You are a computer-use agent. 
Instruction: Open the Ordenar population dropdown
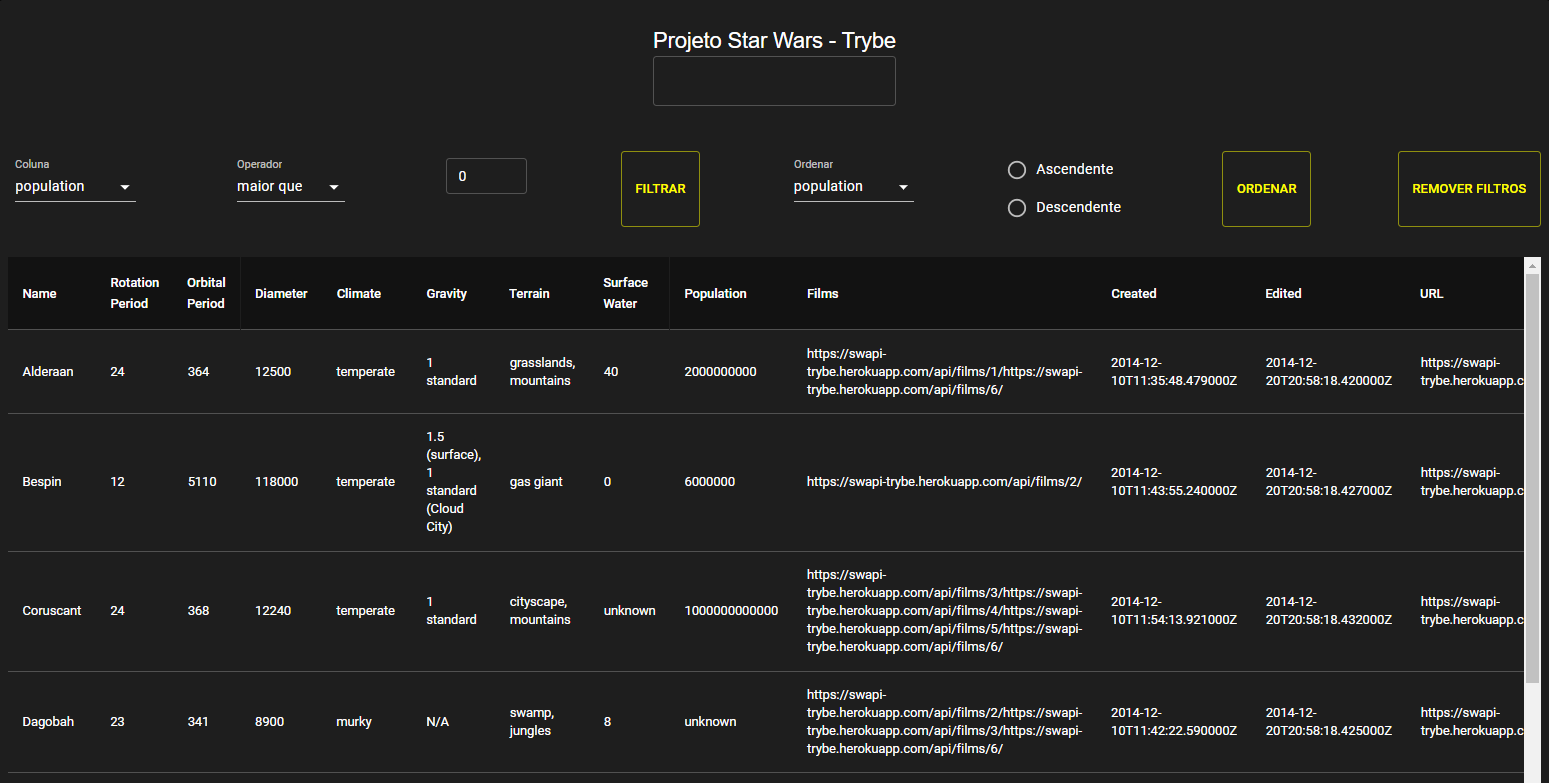[853, 187]
